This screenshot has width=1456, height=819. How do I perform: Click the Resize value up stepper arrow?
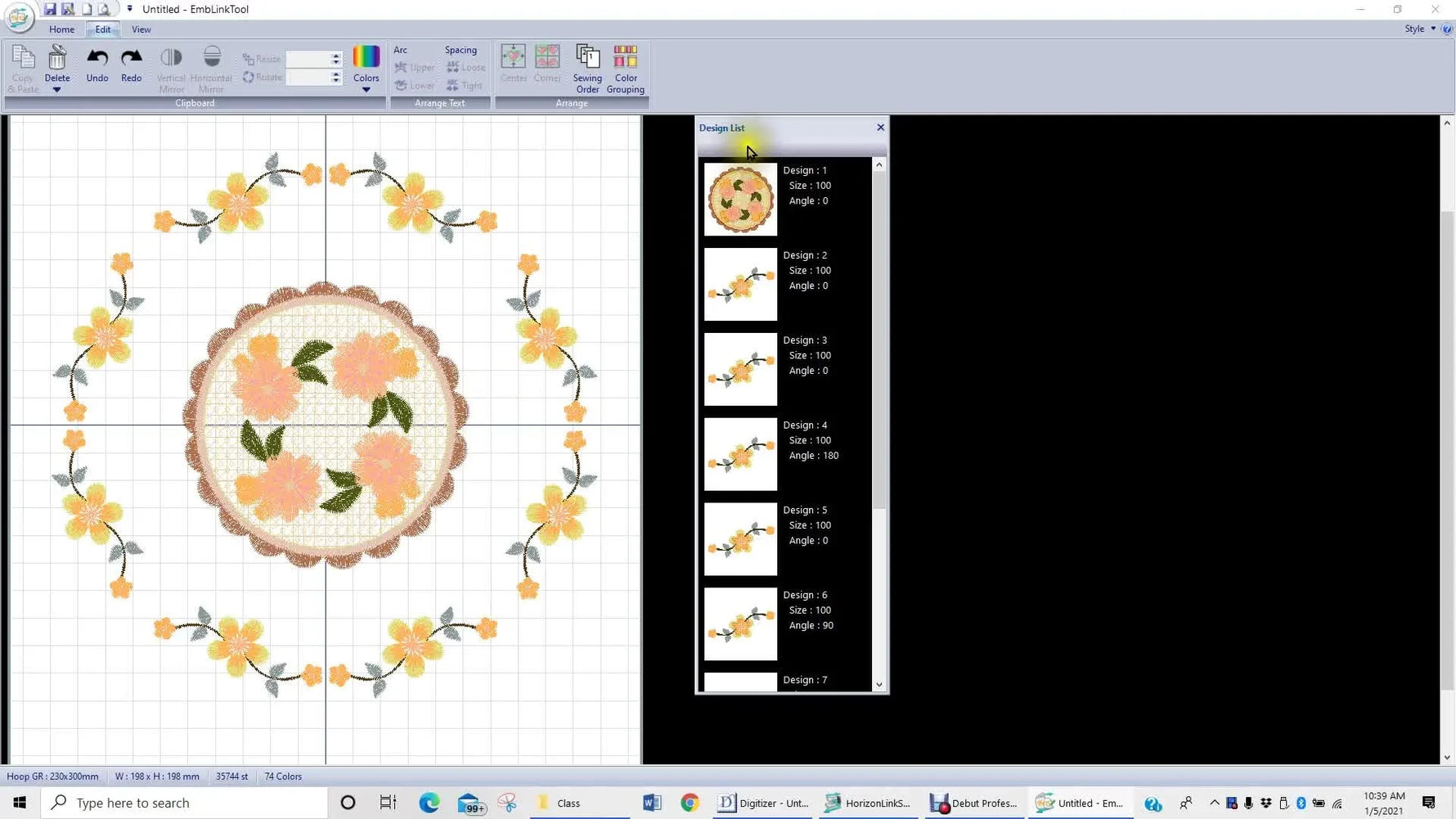[335, 55]
